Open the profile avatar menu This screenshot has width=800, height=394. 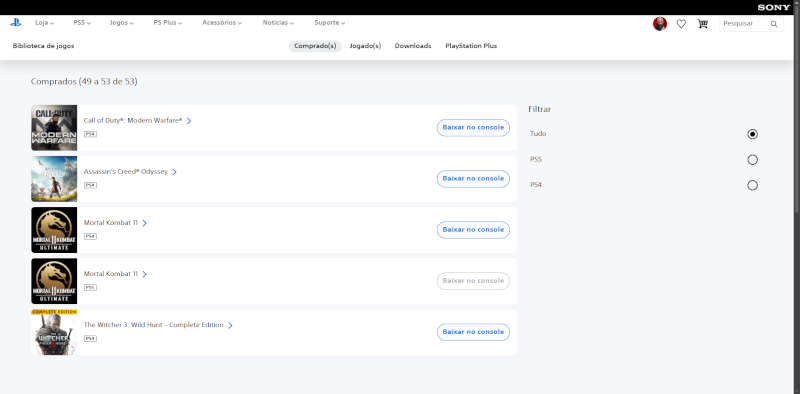pos(660,23)
